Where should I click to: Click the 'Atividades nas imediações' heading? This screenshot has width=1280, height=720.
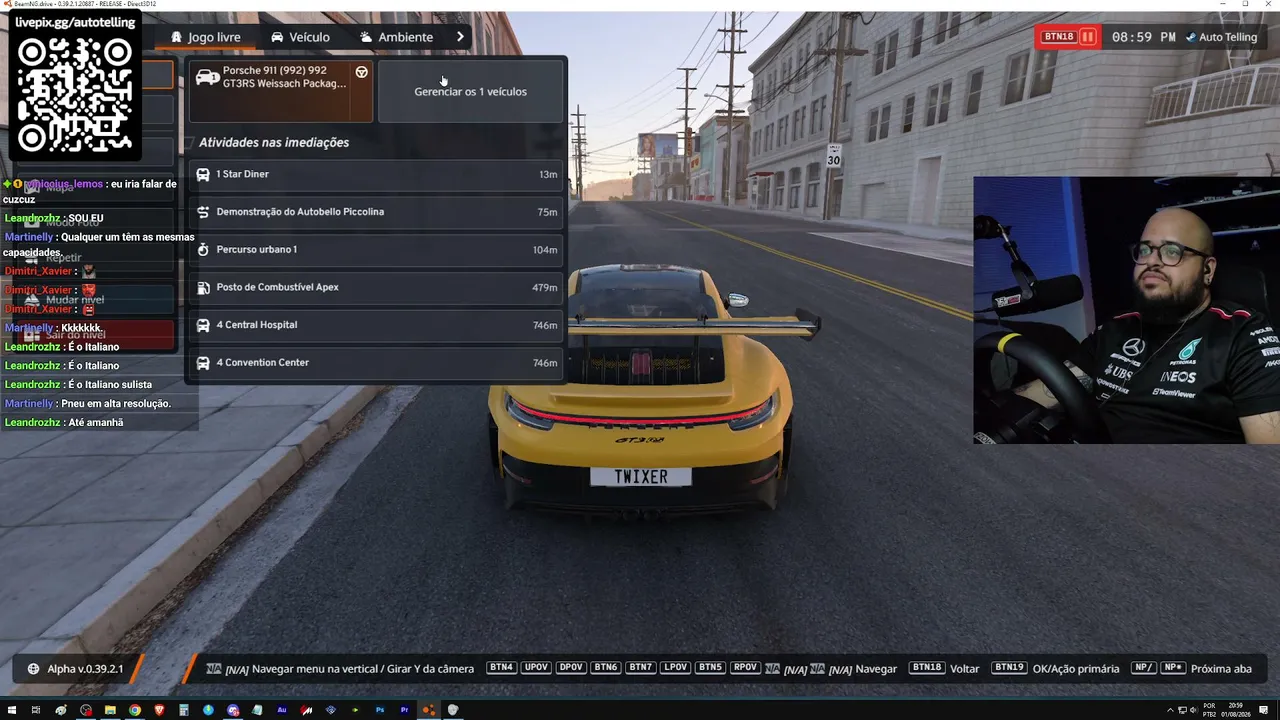click(x=273, y=143)
